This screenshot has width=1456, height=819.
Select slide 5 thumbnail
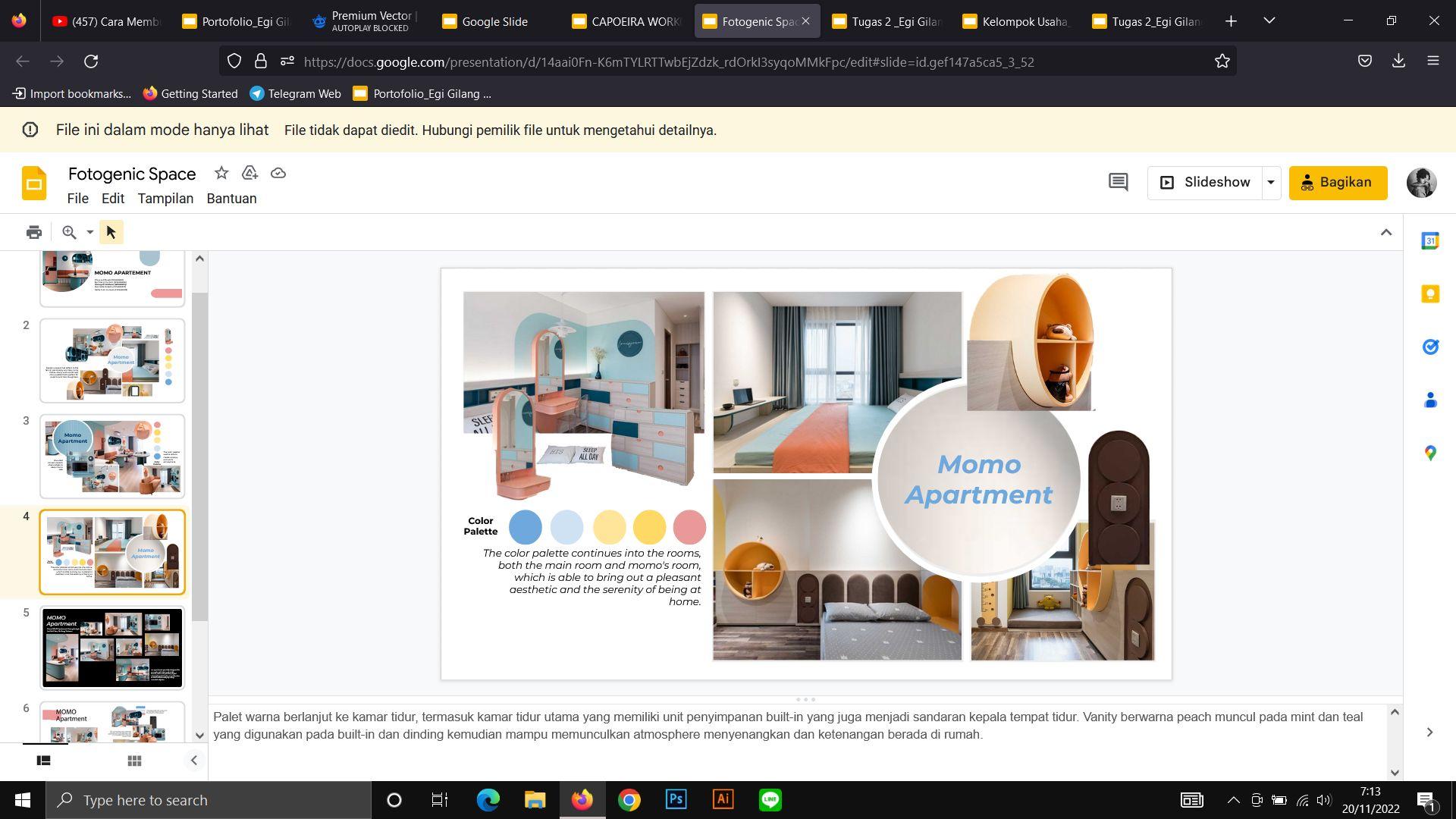tap(112, 648)
